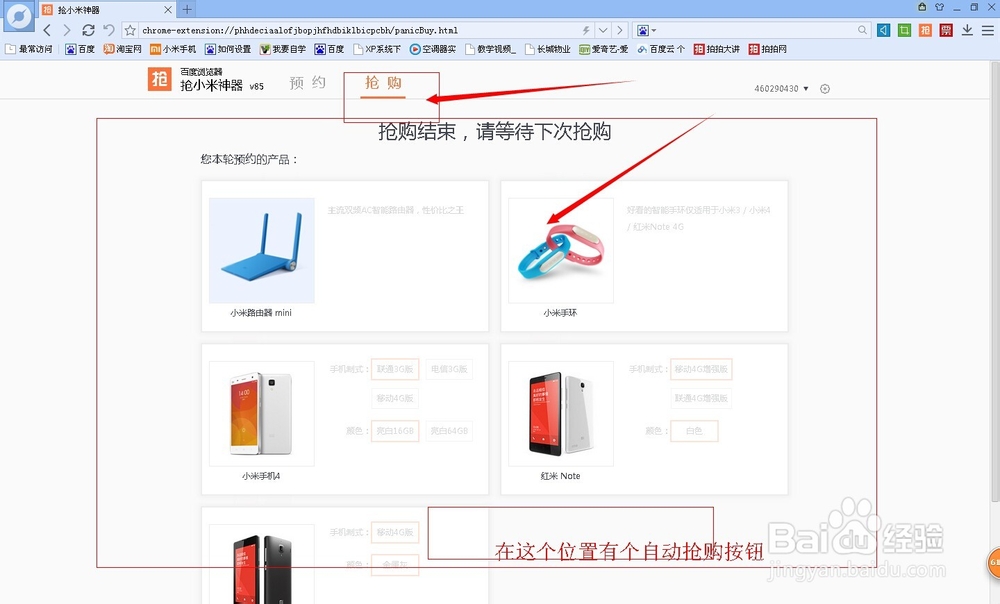Viewport: 1000px width, 604px height.
Task: Close the 抢小米神器 browser tab
Action: click(x=168, y=10)
